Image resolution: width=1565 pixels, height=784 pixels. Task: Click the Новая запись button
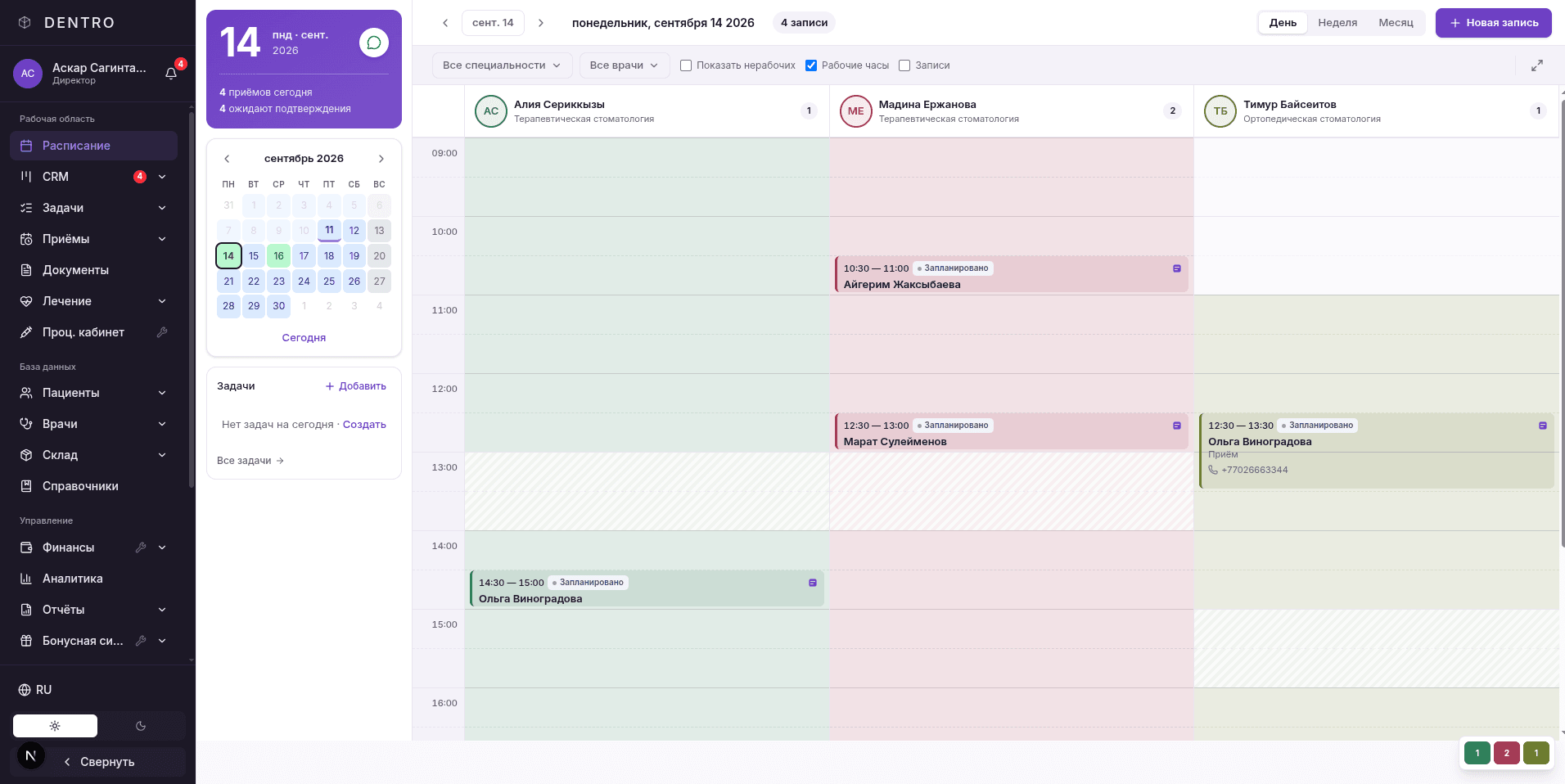1493,23
